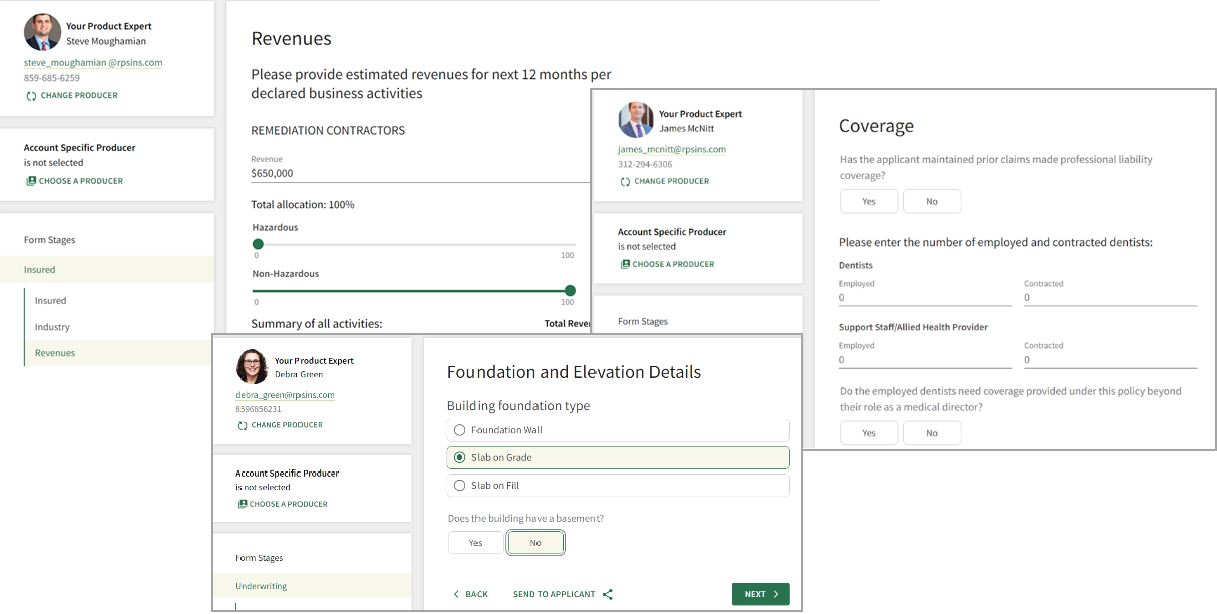Click phone number 8596856231

tap(258, 409)
